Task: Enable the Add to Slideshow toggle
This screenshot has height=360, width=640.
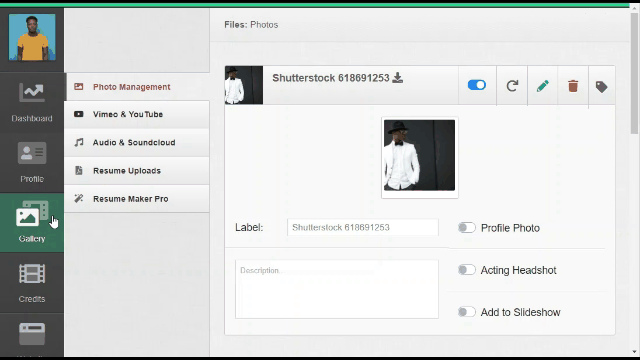Action: [x=467, y=312]
